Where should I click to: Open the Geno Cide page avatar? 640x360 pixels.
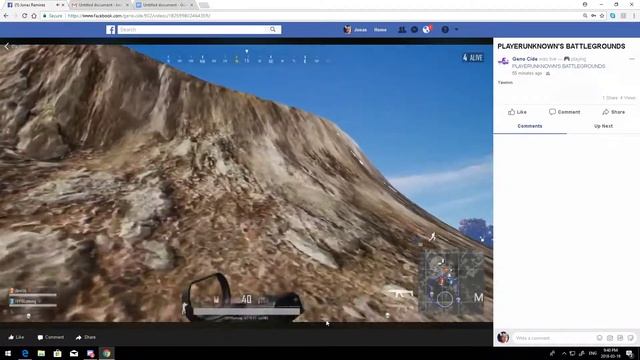pyautogui.click(x=503, y=62)
